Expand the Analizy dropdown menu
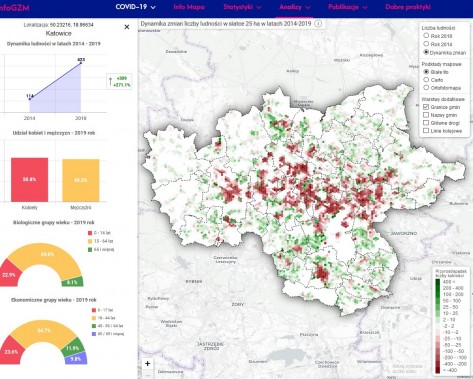The image size is (473, 379). tap(295, 7)
